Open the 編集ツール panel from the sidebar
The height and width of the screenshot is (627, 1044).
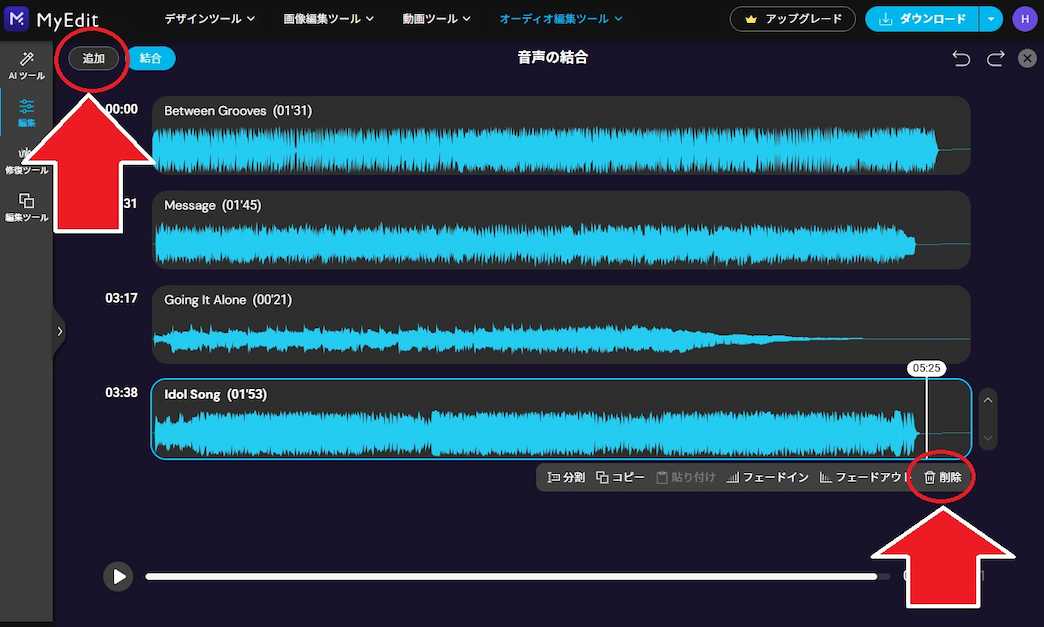tap(26, 207)
